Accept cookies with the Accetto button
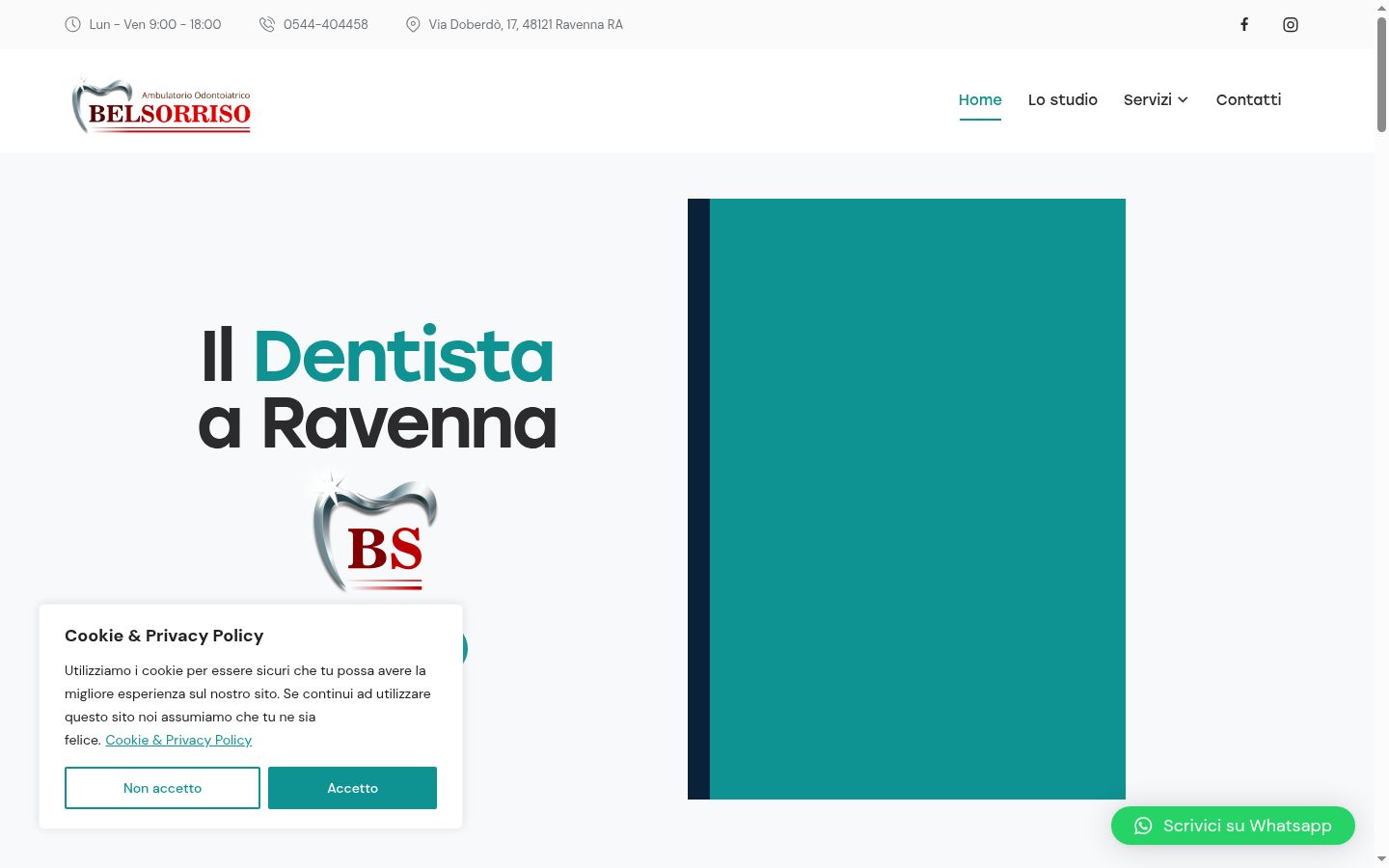 coord(352,788)
